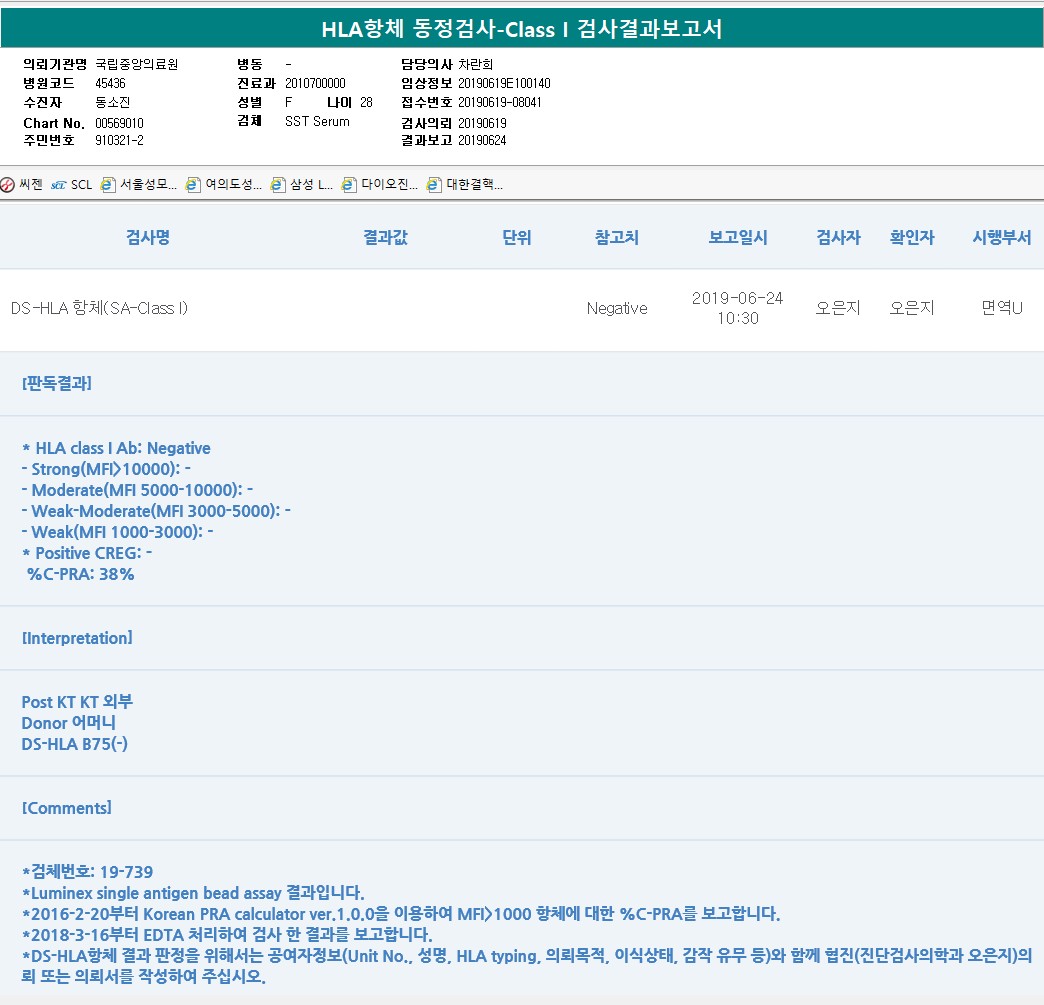Open the 여의도성... favorites link
This screenshot has height=1005, width=1044.
click(224, 184)
